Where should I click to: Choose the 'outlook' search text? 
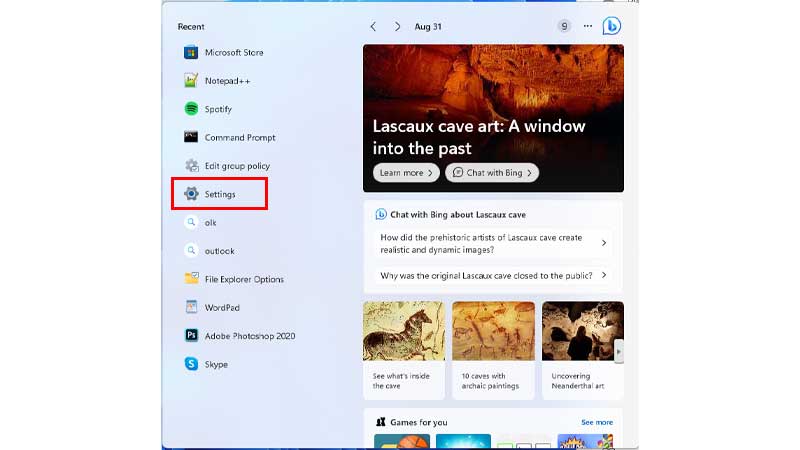pyautogui.click(x=219, y=251)
